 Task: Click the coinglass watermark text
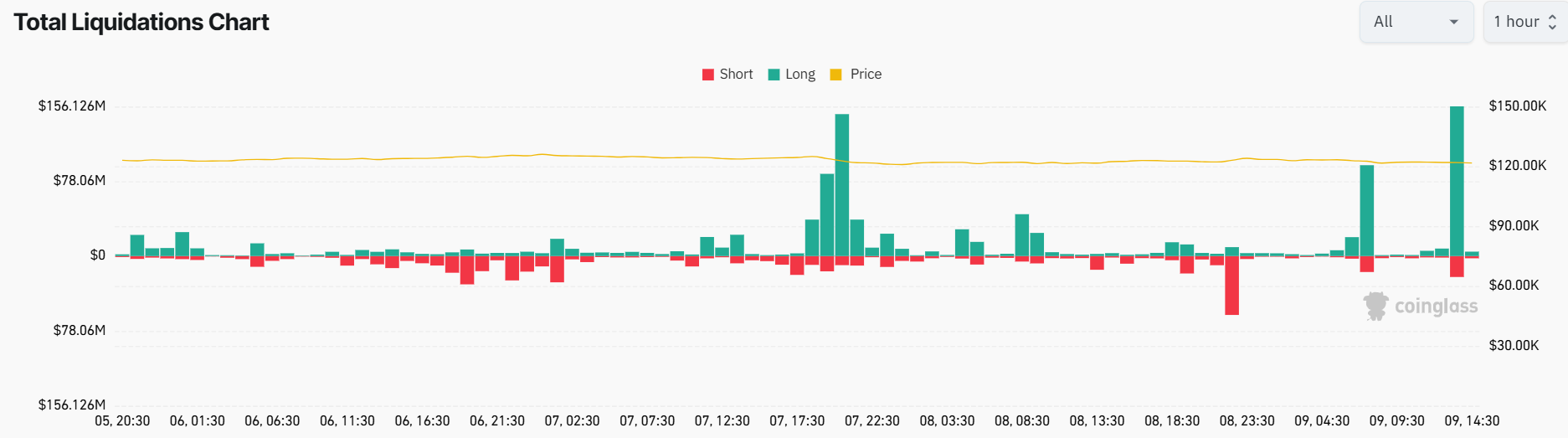[1436, 307]
